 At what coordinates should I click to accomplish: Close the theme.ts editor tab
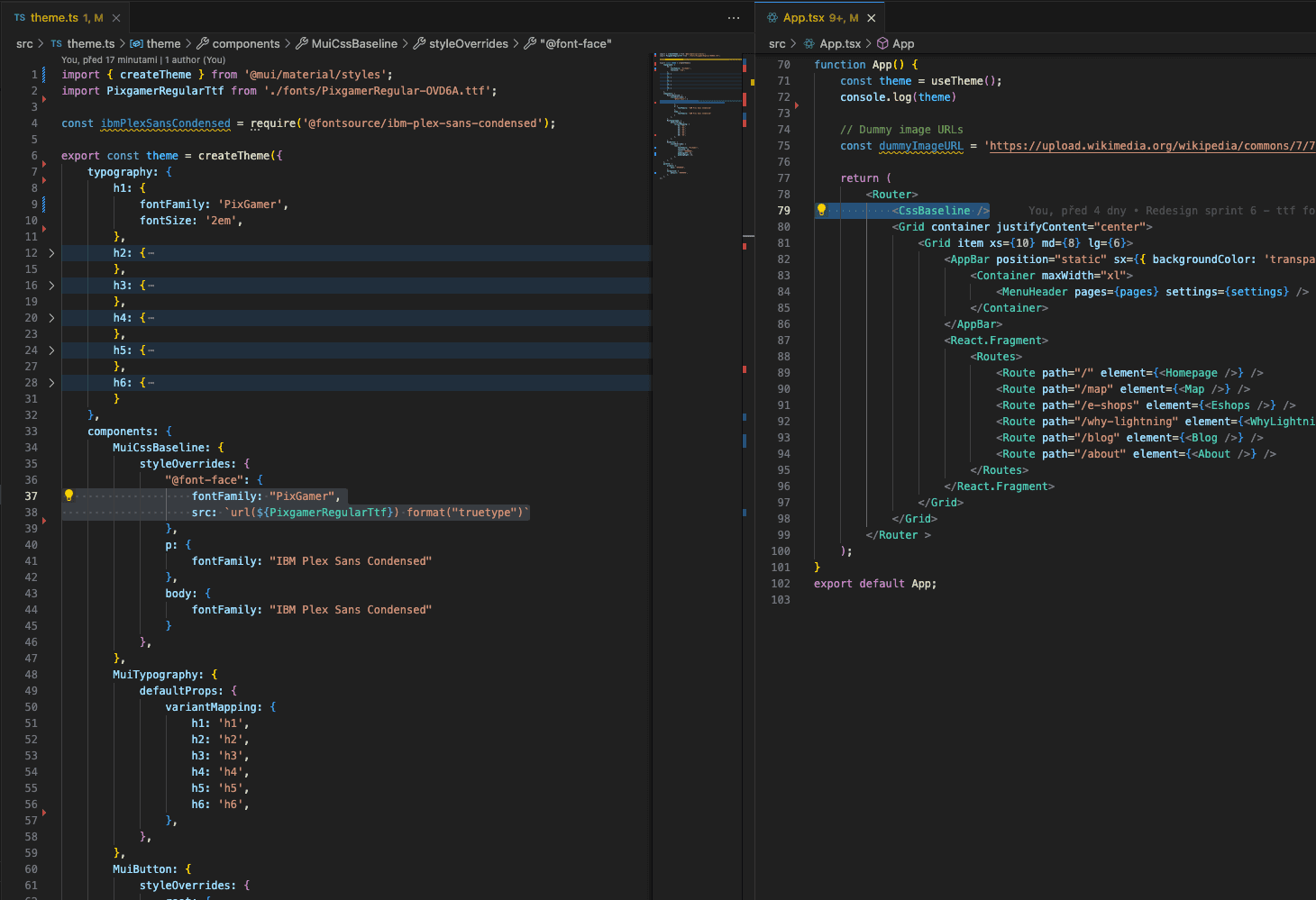(x=116, y=18)
